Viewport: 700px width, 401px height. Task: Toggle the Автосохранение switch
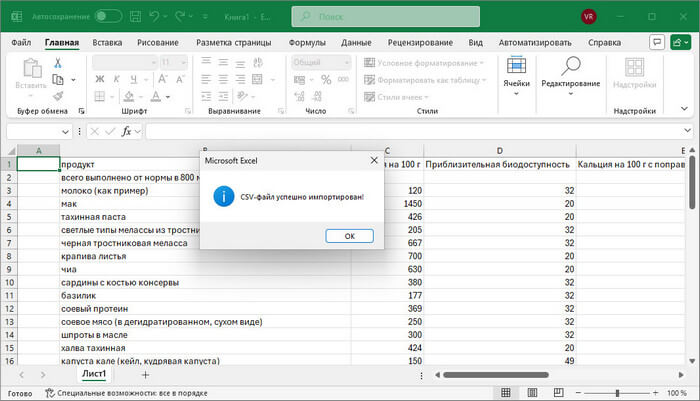pos(108,16)
